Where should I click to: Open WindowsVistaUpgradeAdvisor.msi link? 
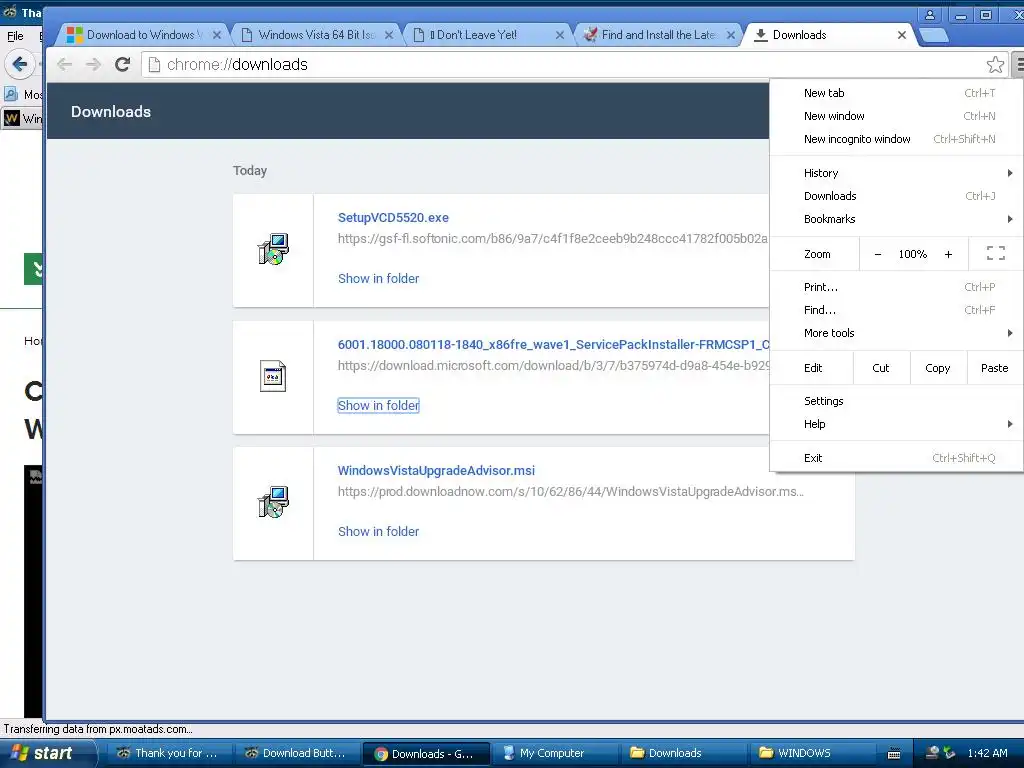pyautogui.click(x=436, y=471)
